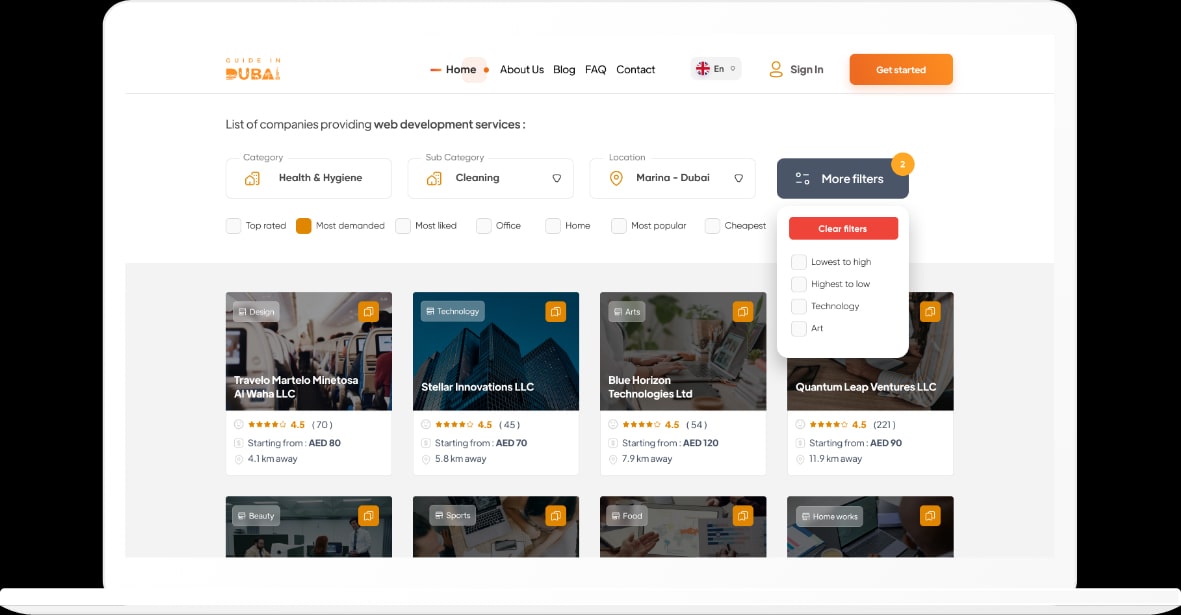Uncheck the Most demanded checkbox

click(x=304, y=226)
